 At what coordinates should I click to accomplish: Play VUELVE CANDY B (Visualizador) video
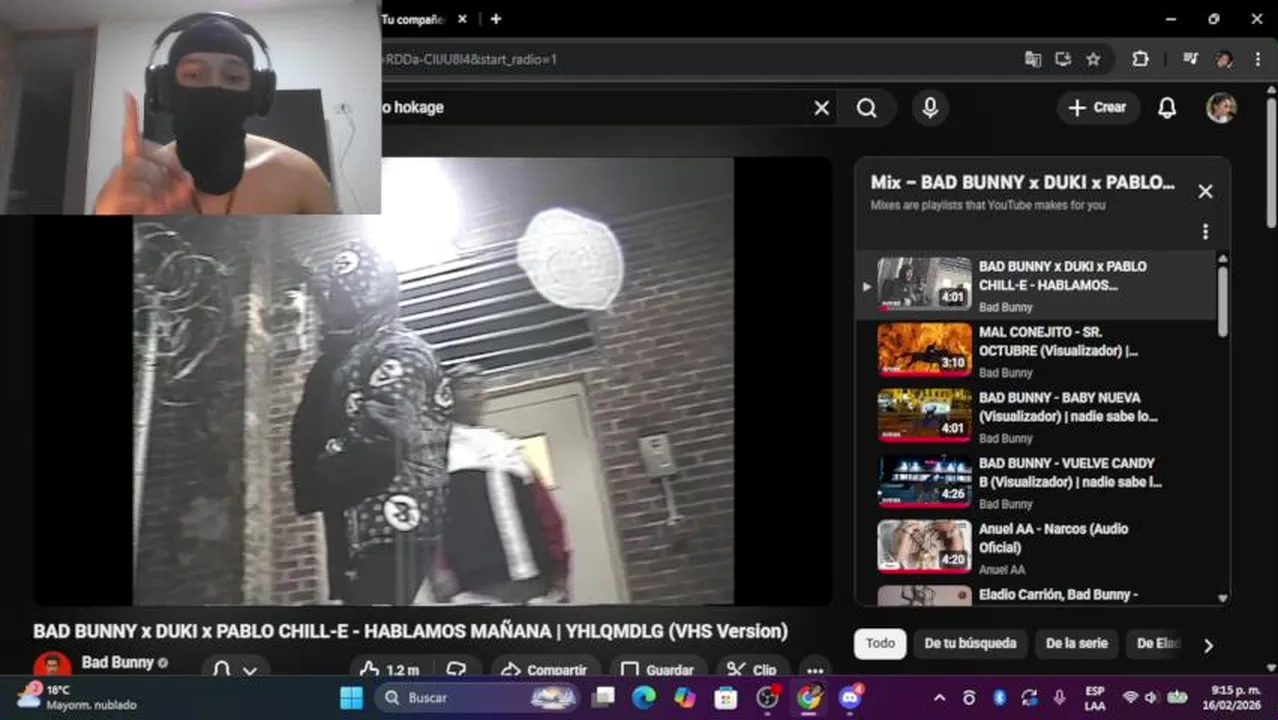pyautogui.click(x=924, y=481)
